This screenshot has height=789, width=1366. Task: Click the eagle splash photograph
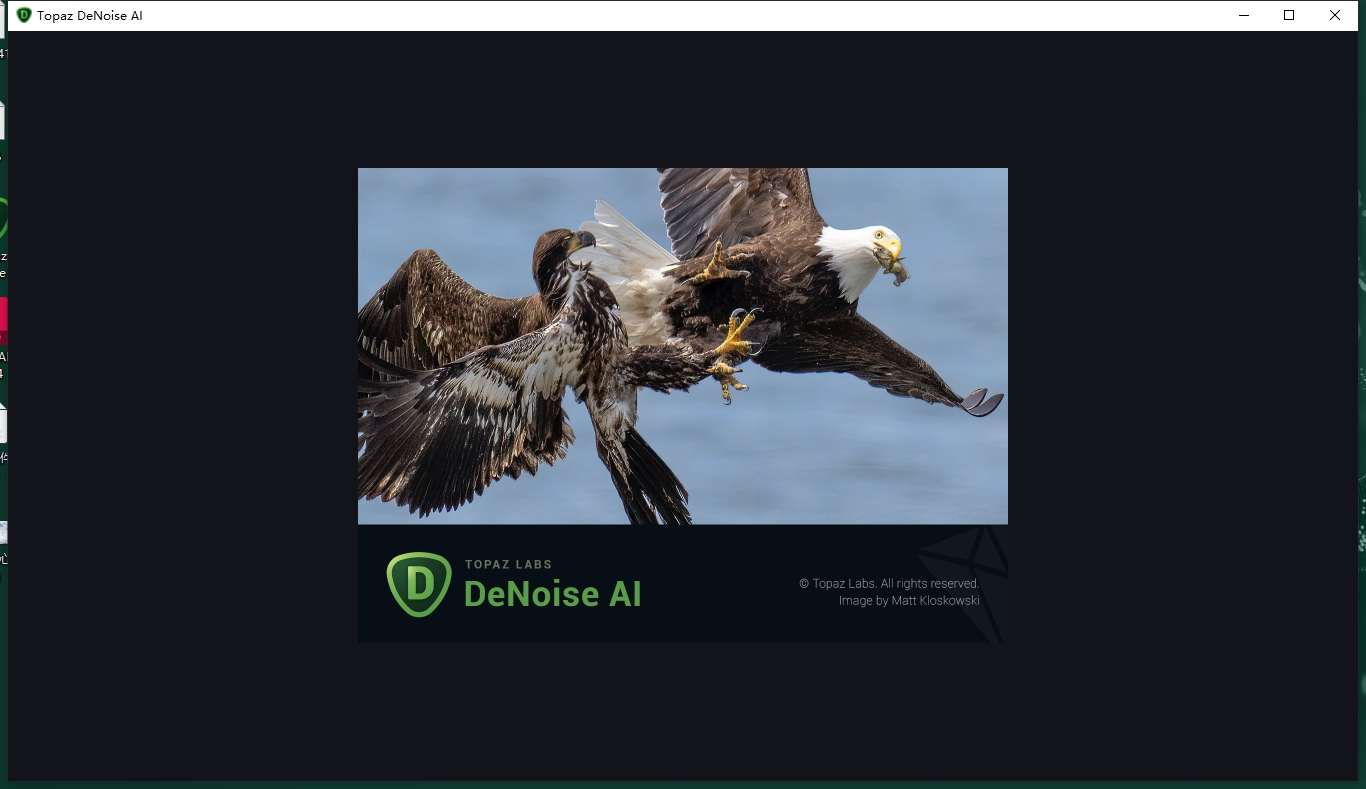click(x=683, y=345)
